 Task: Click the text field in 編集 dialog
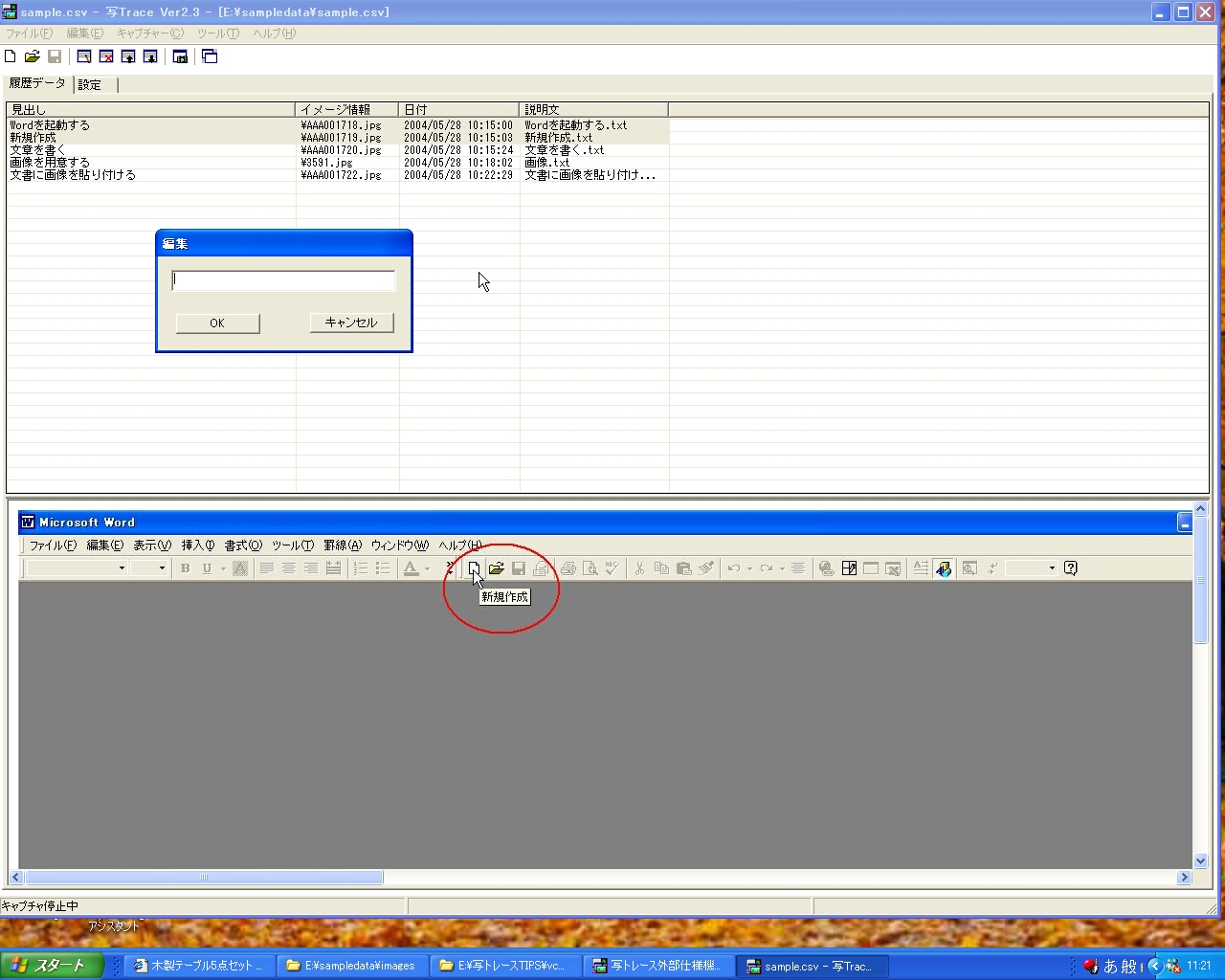[x=283, y=280]
